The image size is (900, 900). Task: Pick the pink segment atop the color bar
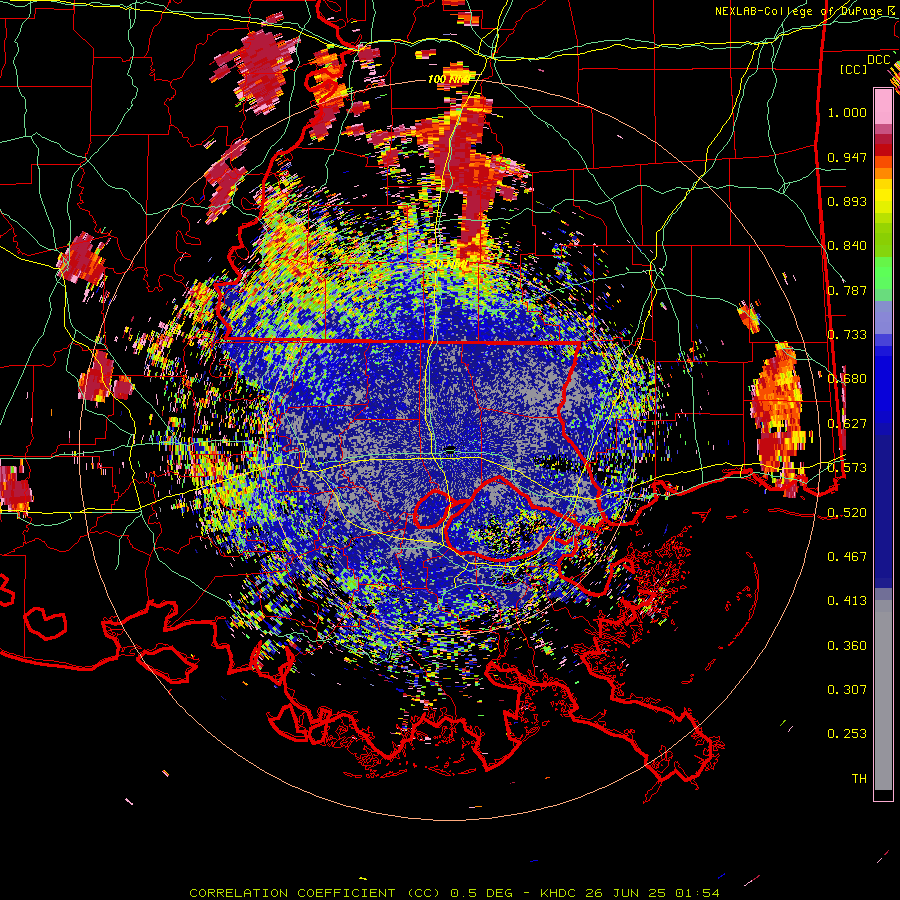[x=883, y=107]
